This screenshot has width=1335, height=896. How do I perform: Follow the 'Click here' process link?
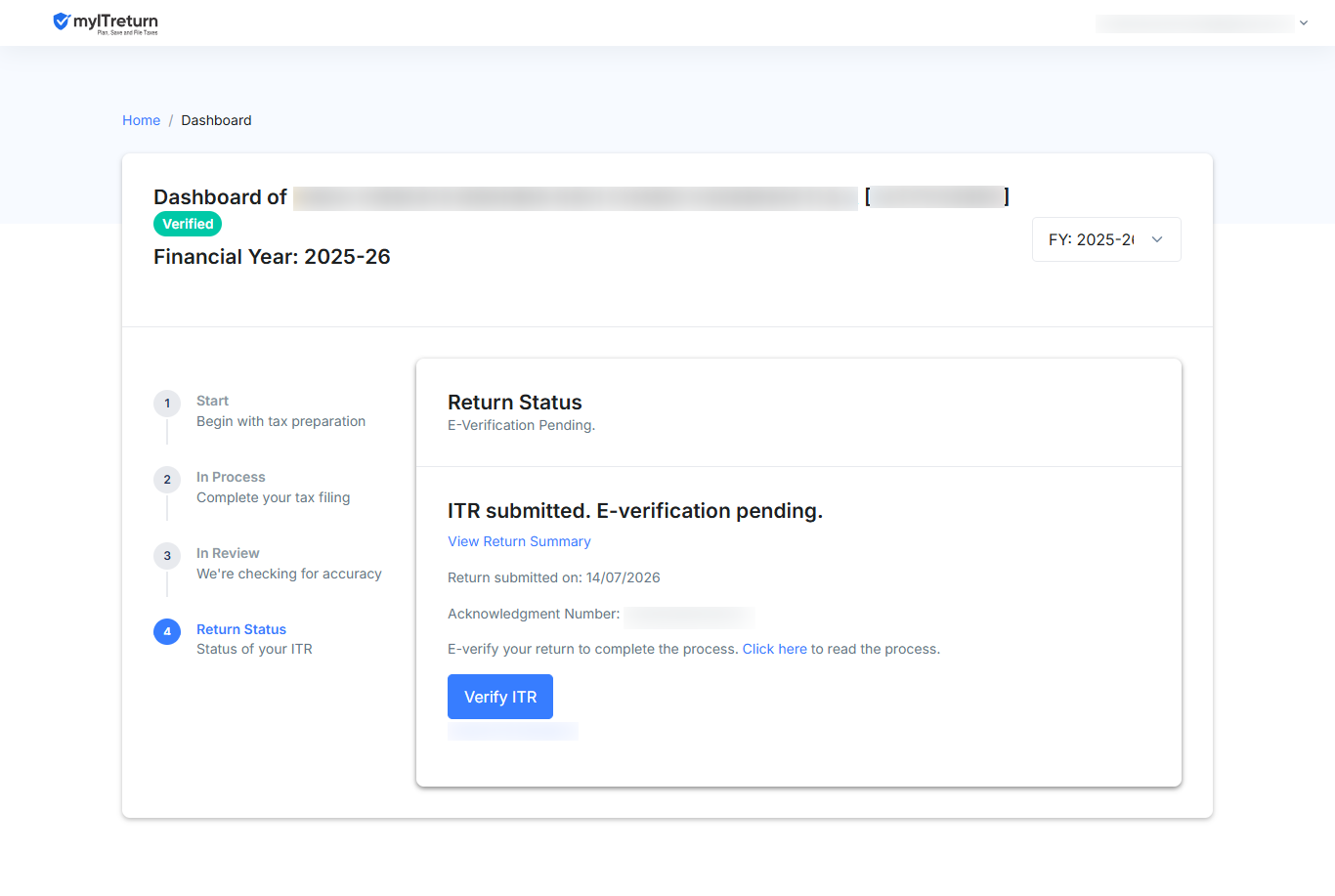[775, 649]
